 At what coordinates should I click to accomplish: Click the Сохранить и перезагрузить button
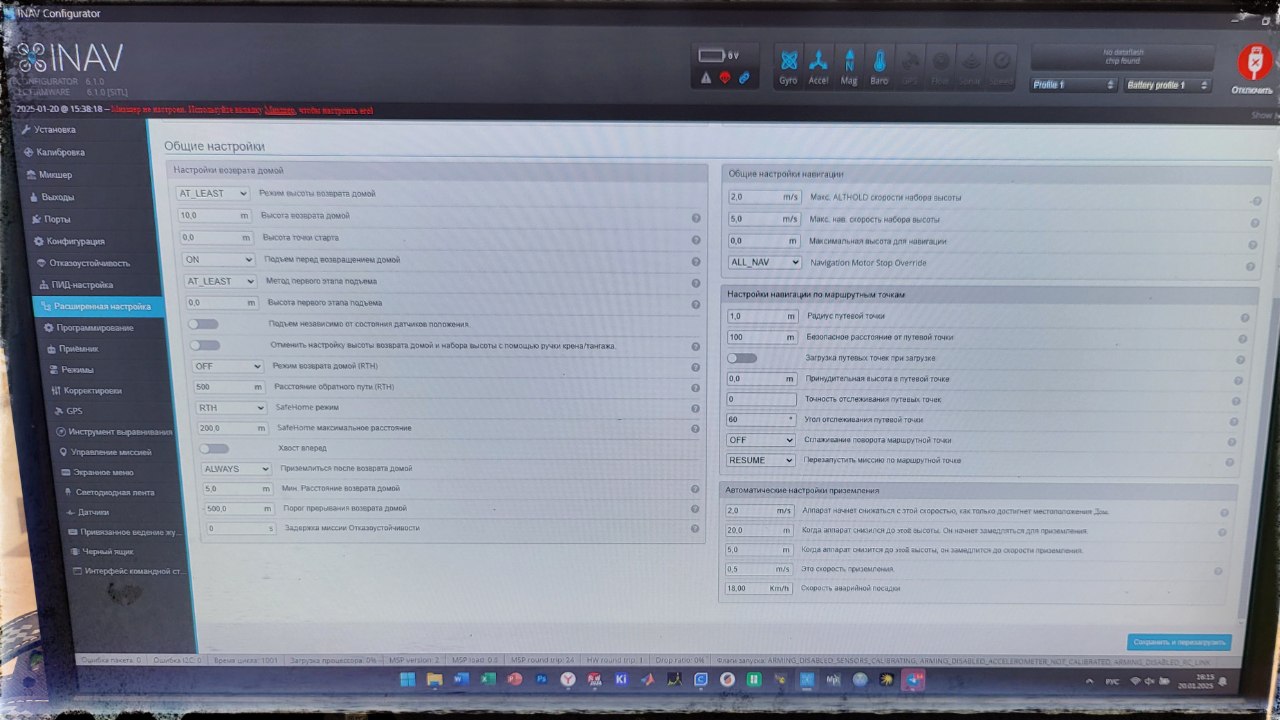coord(1179,642)
